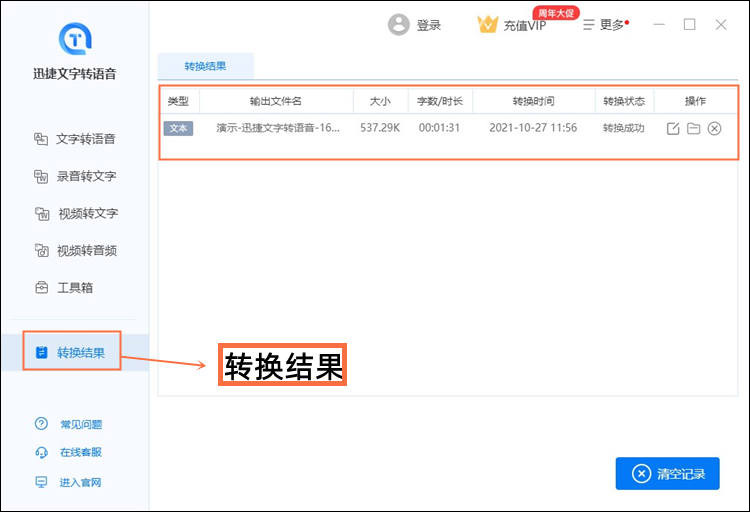Open 在线客服 link

click(x=81, y=452)
